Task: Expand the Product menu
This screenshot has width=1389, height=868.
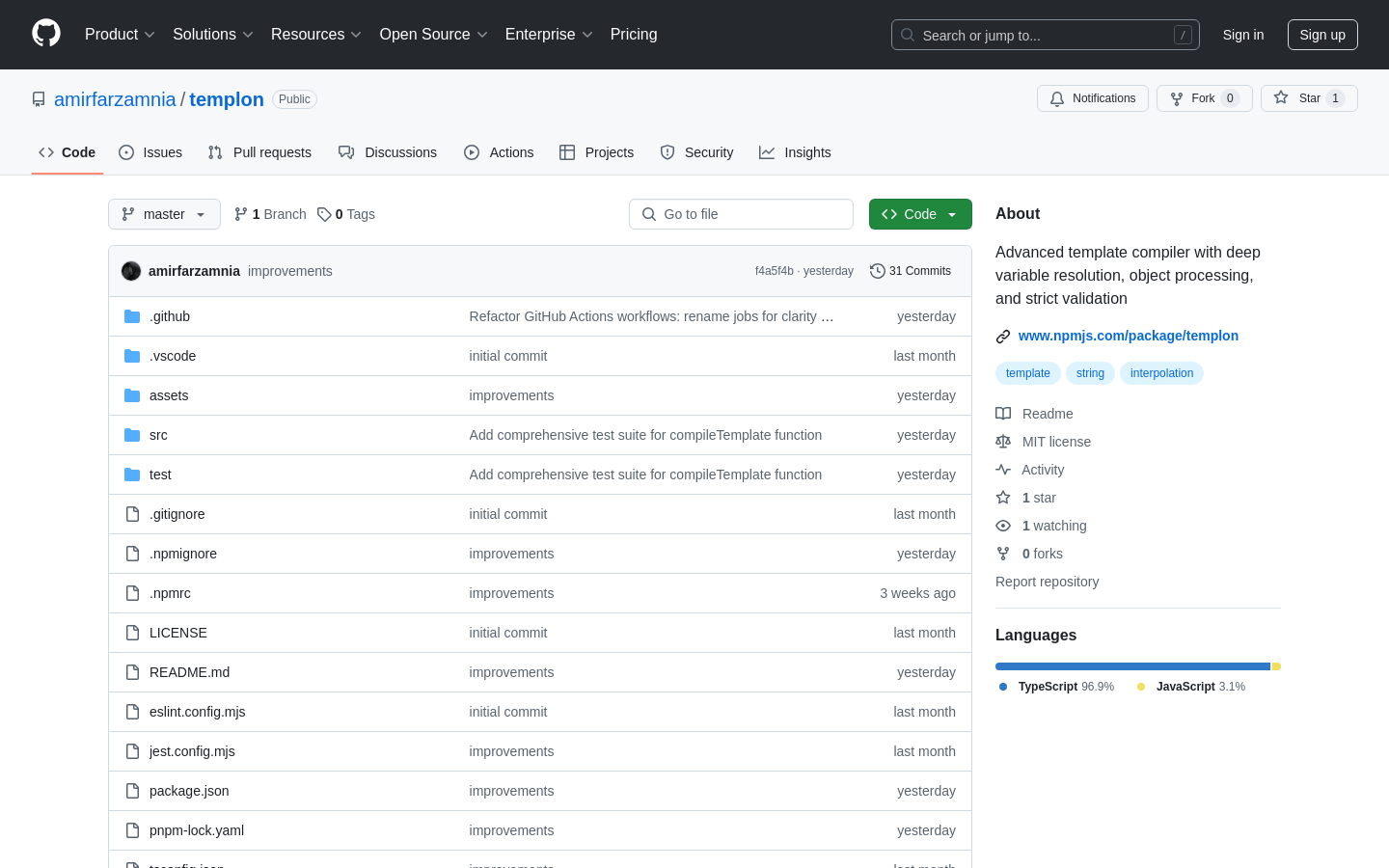Action: (x=120, y=34)
